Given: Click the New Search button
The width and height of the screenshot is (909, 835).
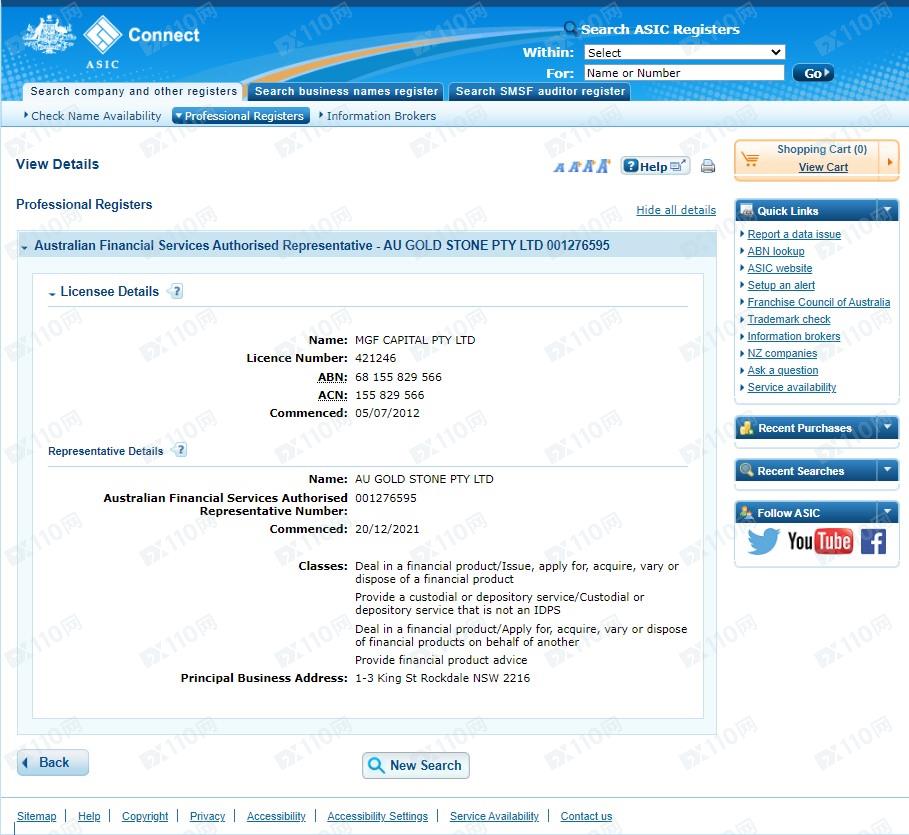Looking at the screenshot, I should 415,765.
